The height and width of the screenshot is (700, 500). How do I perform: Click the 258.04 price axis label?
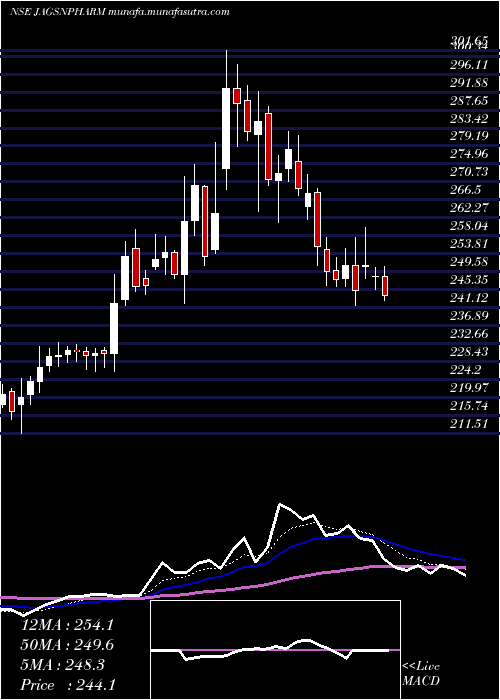coord(469,226)
